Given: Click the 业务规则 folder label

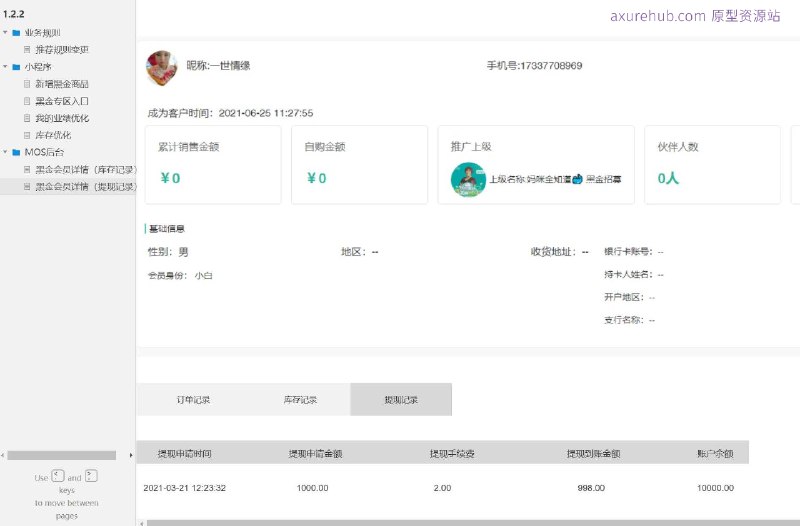Looking at the screenshot, I should [x=42, y=33].
